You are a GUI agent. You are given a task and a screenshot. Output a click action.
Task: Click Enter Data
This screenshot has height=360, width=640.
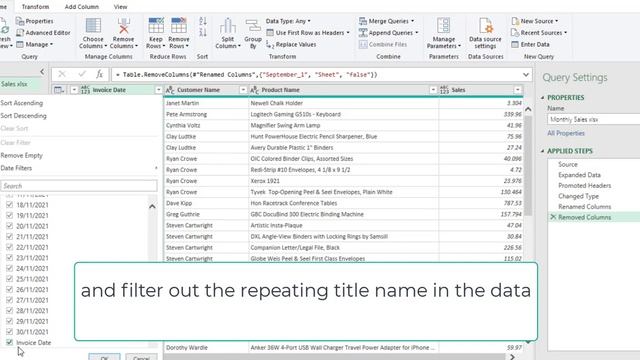[531, 44]
